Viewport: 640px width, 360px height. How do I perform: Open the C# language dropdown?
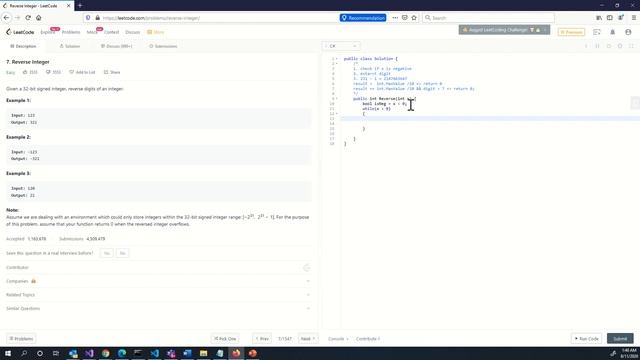tap(342, 46)
